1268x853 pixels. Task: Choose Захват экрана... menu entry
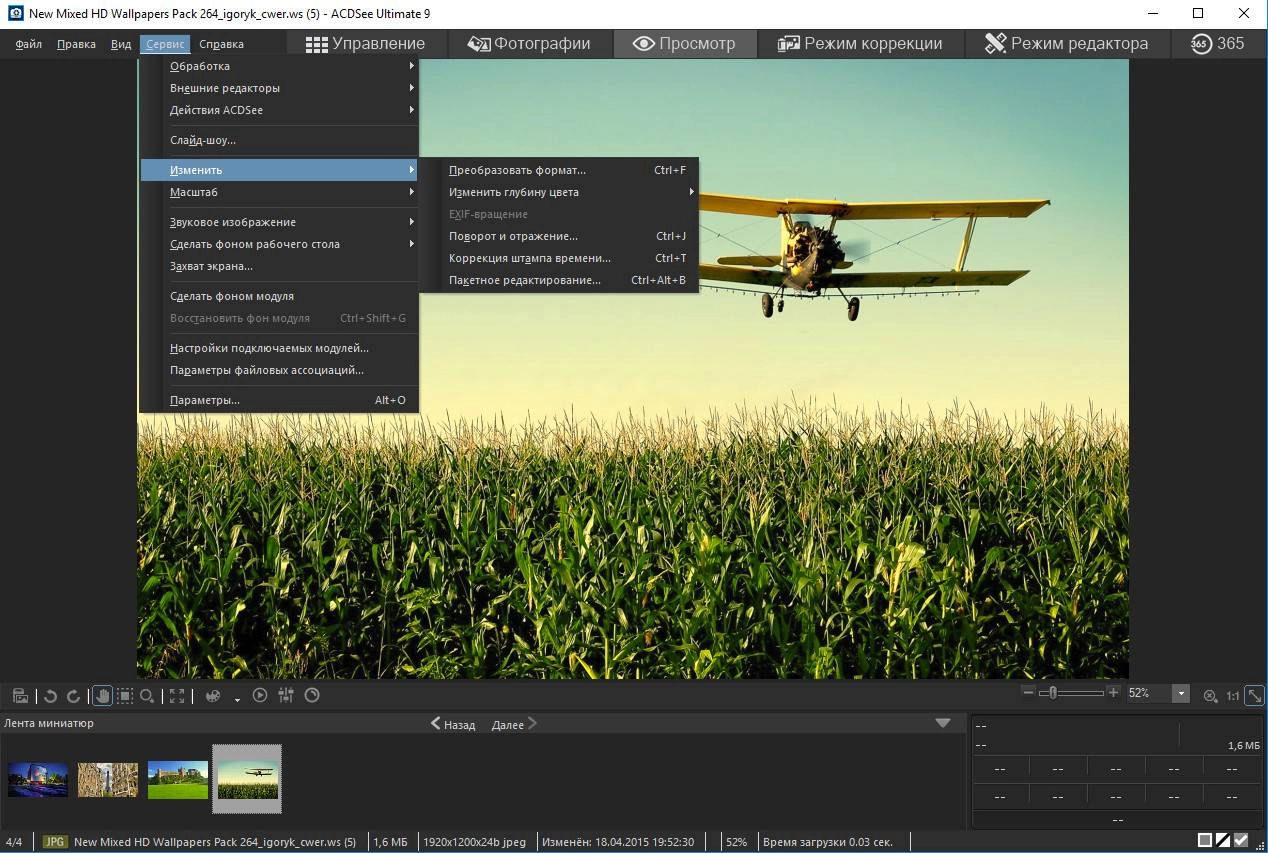coord(279,266)
